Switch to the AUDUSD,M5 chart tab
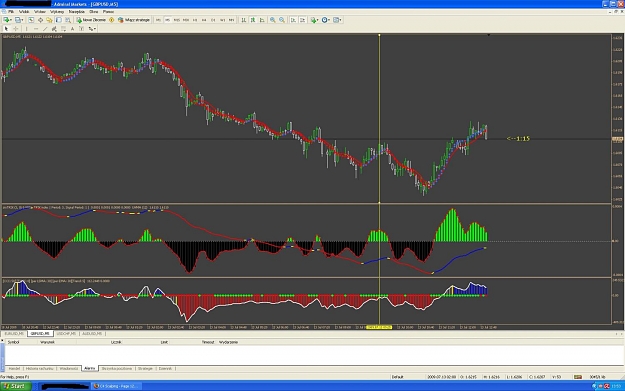Image resolution: width=625 pixels, height=391 pixels. coord(92,334)
